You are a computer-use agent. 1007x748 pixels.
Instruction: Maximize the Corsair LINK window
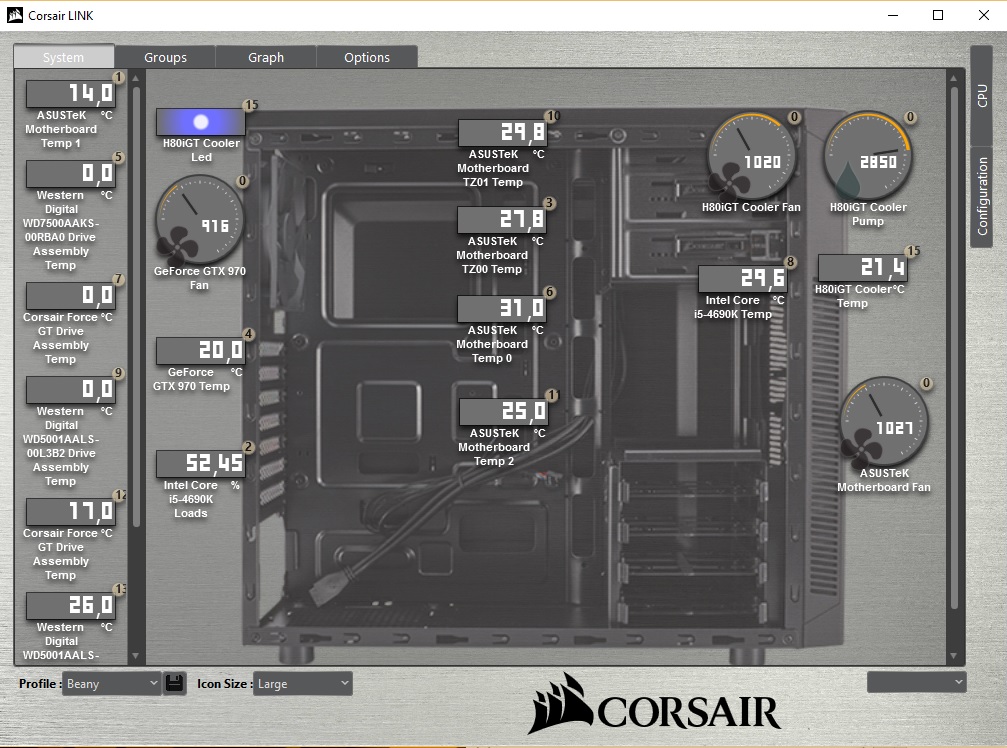tap(938, 15)
